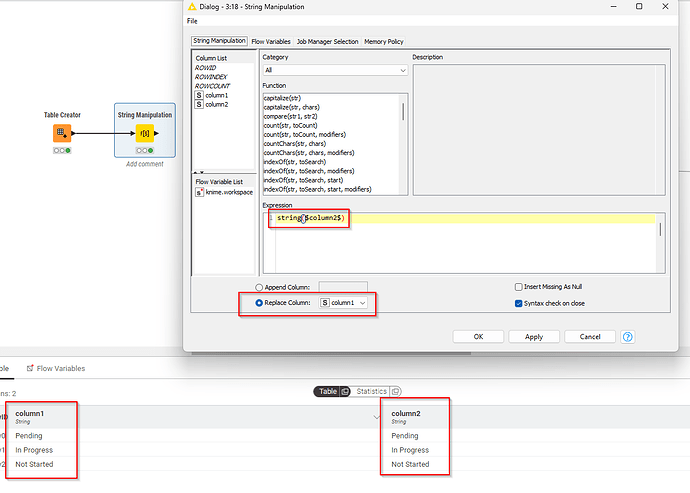Screen dimensions: 690x493
Task: Uncheck Syntax check on close
Action: click(518, 303)
